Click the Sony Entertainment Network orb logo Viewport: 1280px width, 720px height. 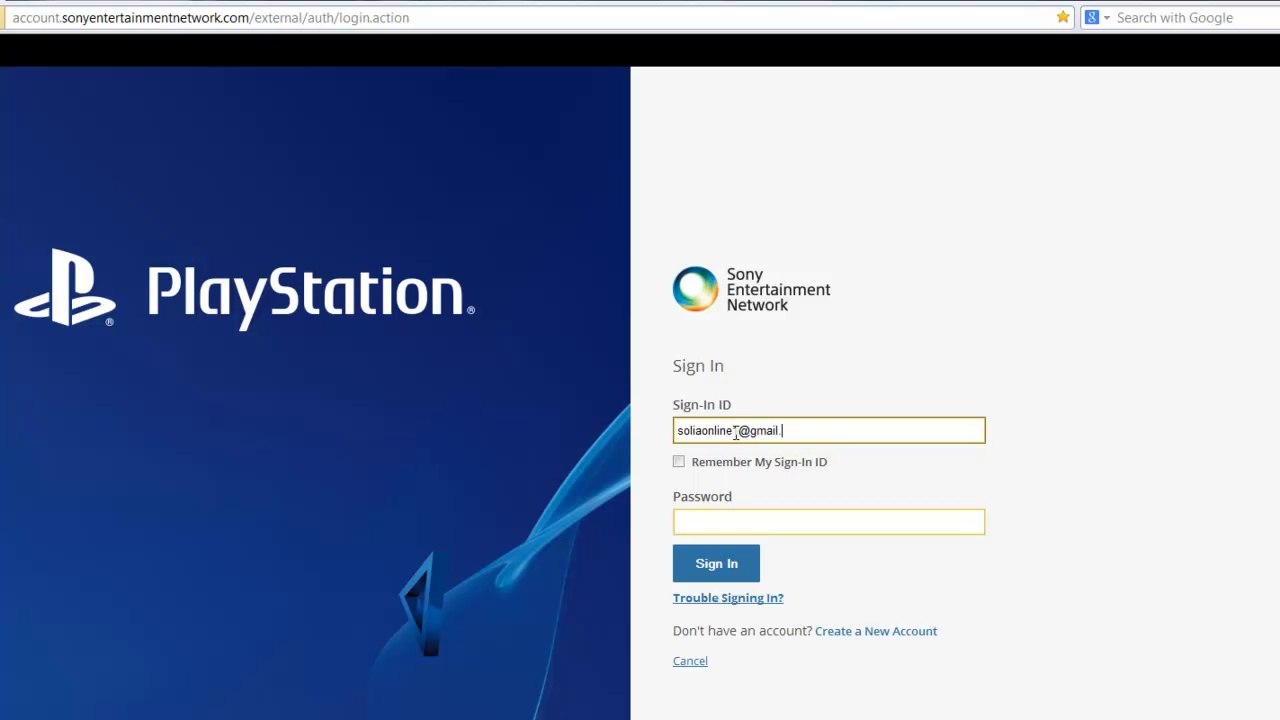coord(695,289)
